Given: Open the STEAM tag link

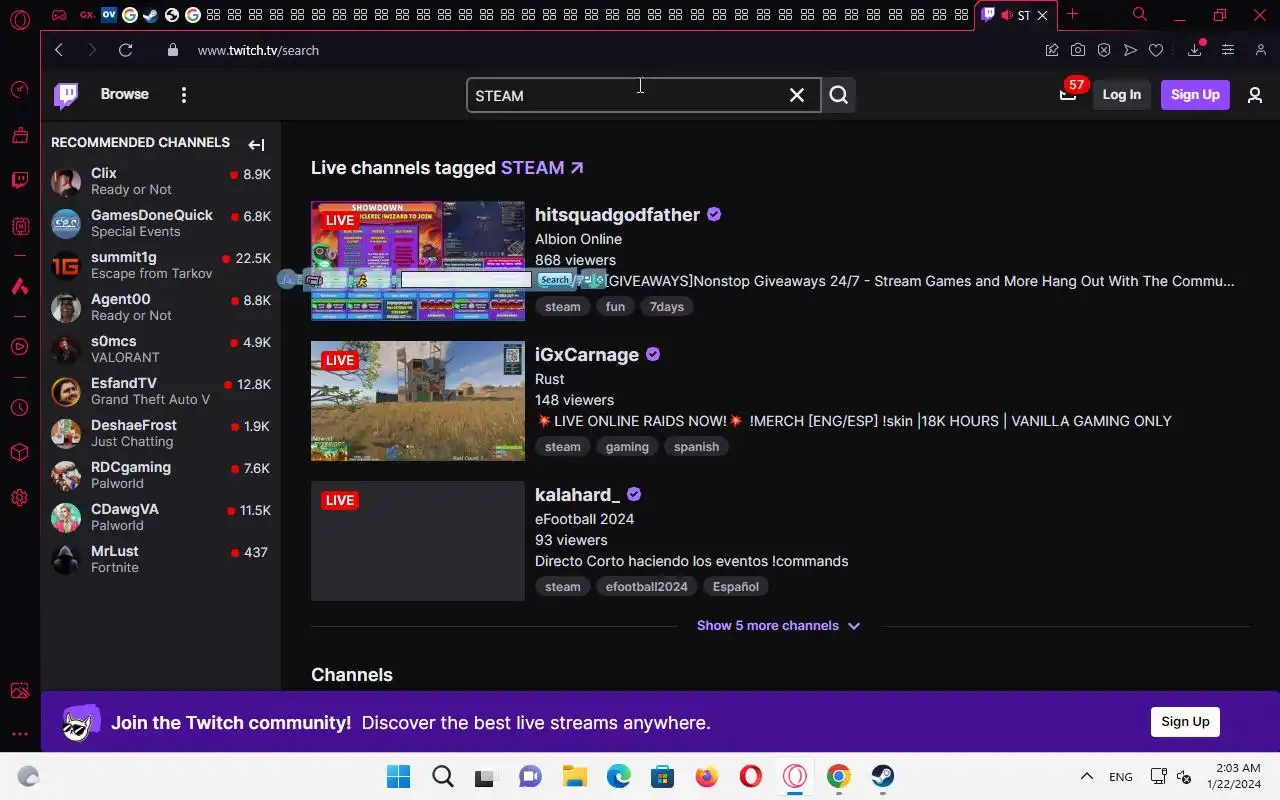Looking at the screenshot, I should [542, 167].
